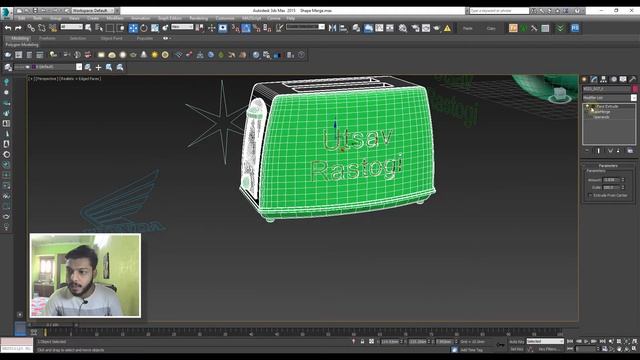Click the Redo arrow in main toolbar
The width and height of the screenshot is (640, 360).
(18, 28)
